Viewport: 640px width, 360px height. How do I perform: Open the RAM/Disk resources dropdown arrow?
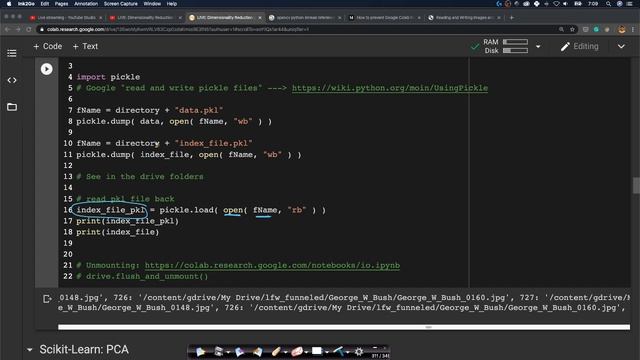tap(538, 47)
